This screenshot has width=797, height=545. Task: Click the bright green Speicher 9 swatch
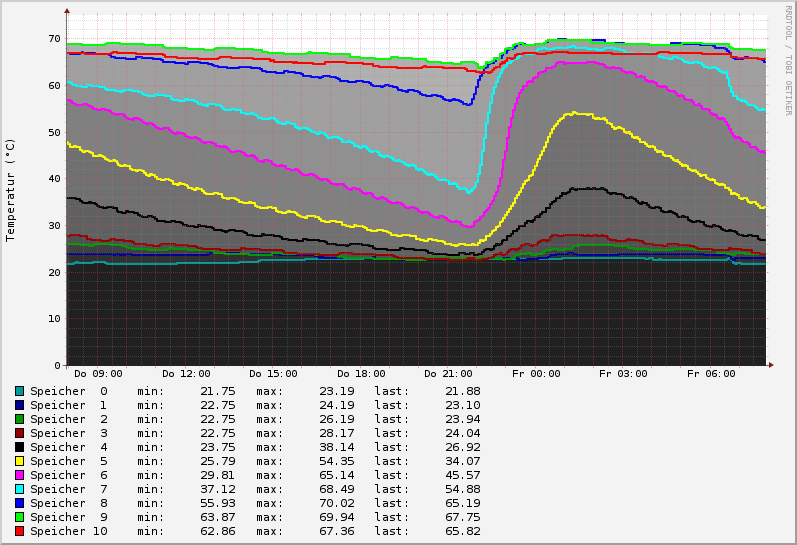point(19,517)
